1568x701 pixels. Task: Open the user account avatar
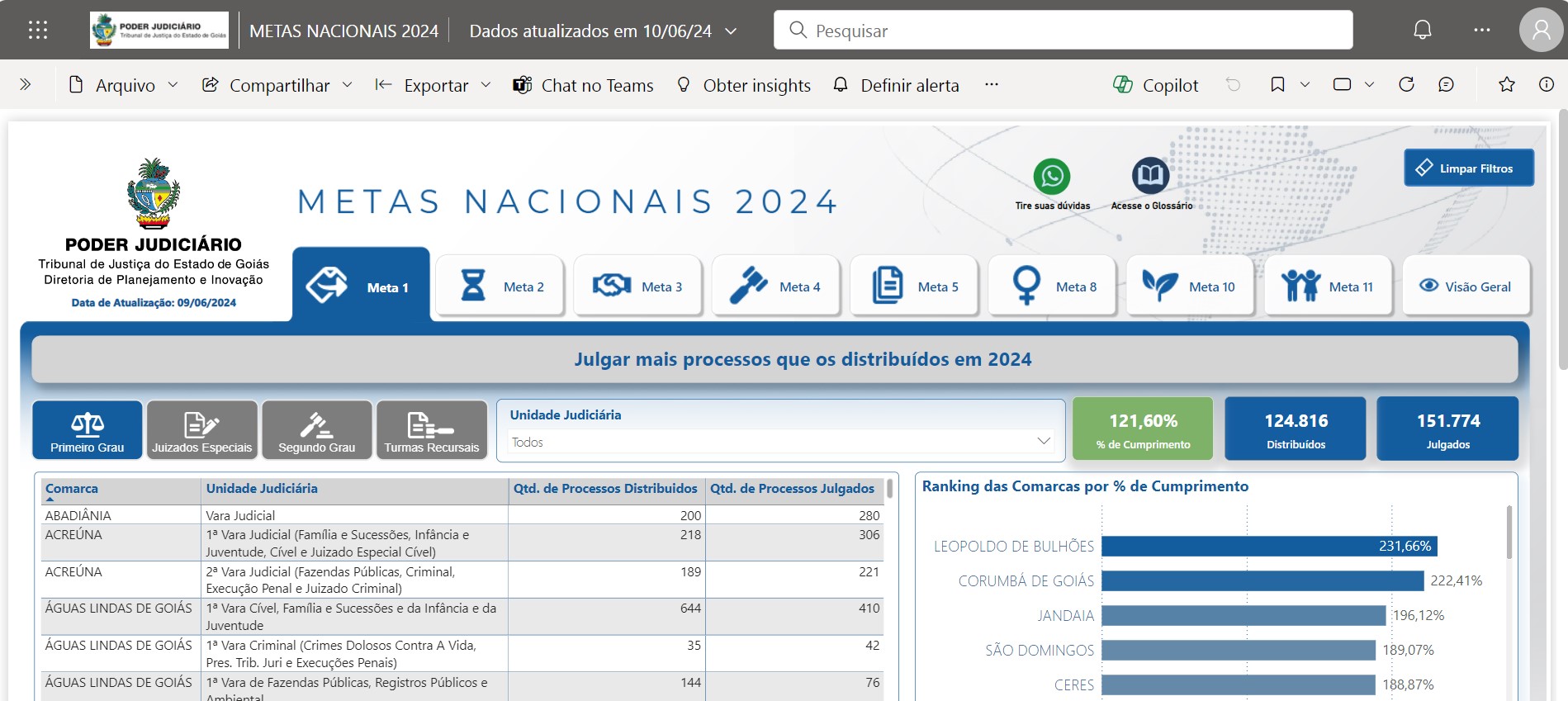tap(1541, 31)
